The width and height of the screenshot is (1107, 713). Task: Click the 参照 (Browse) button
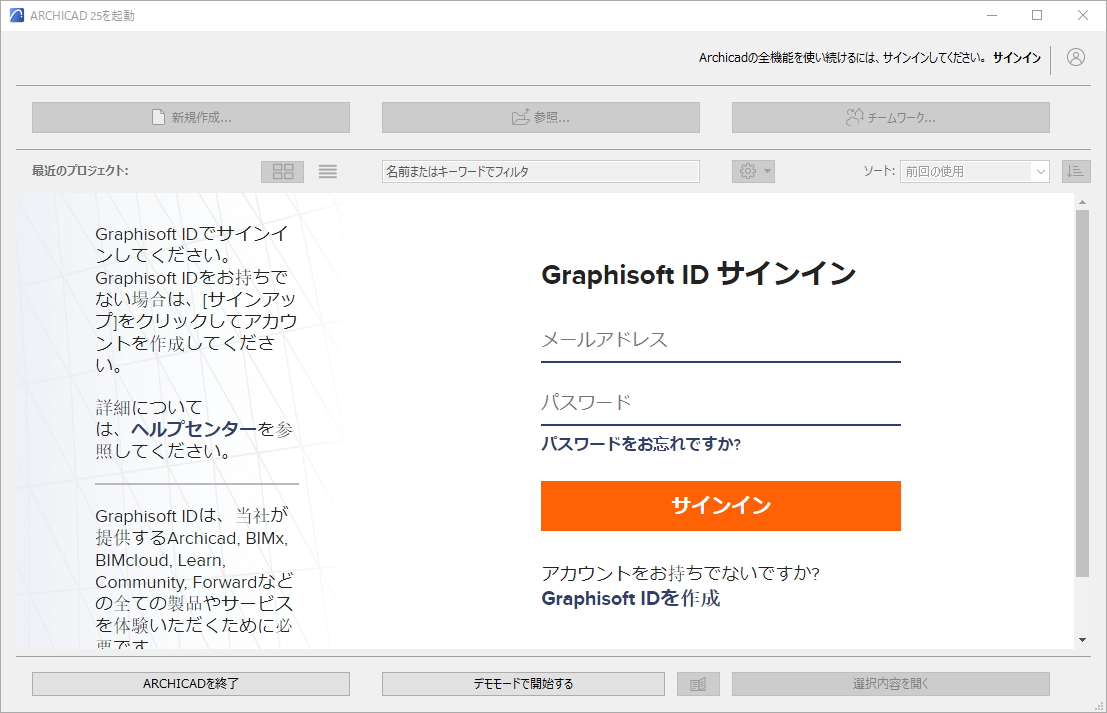click(x=541, y=117)
